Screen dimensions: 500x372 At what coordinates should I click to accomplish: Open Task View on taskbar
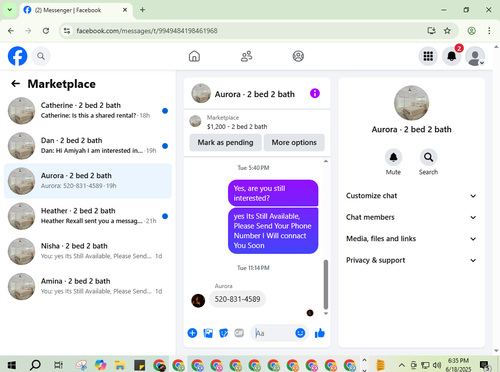click(x=58, y=365)
